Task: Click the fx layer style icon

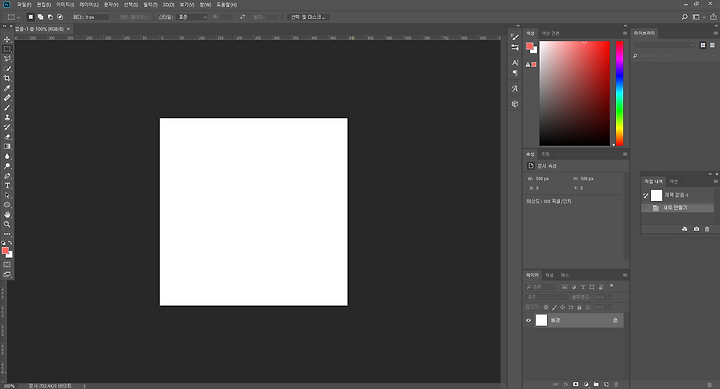Action: pyautogui.click(x=566, y=384)
